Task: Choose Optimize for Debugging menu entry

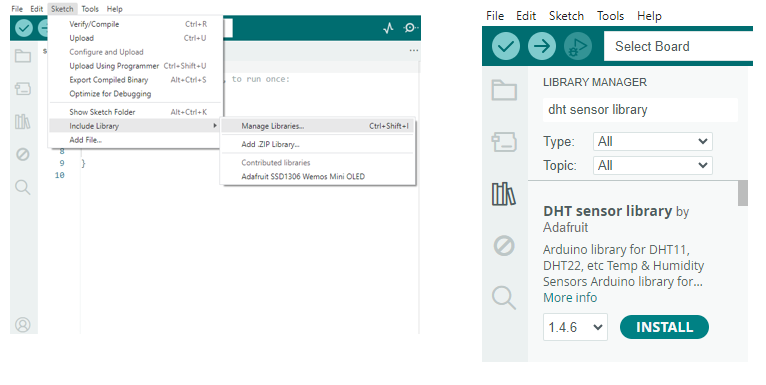Action: 135,93
